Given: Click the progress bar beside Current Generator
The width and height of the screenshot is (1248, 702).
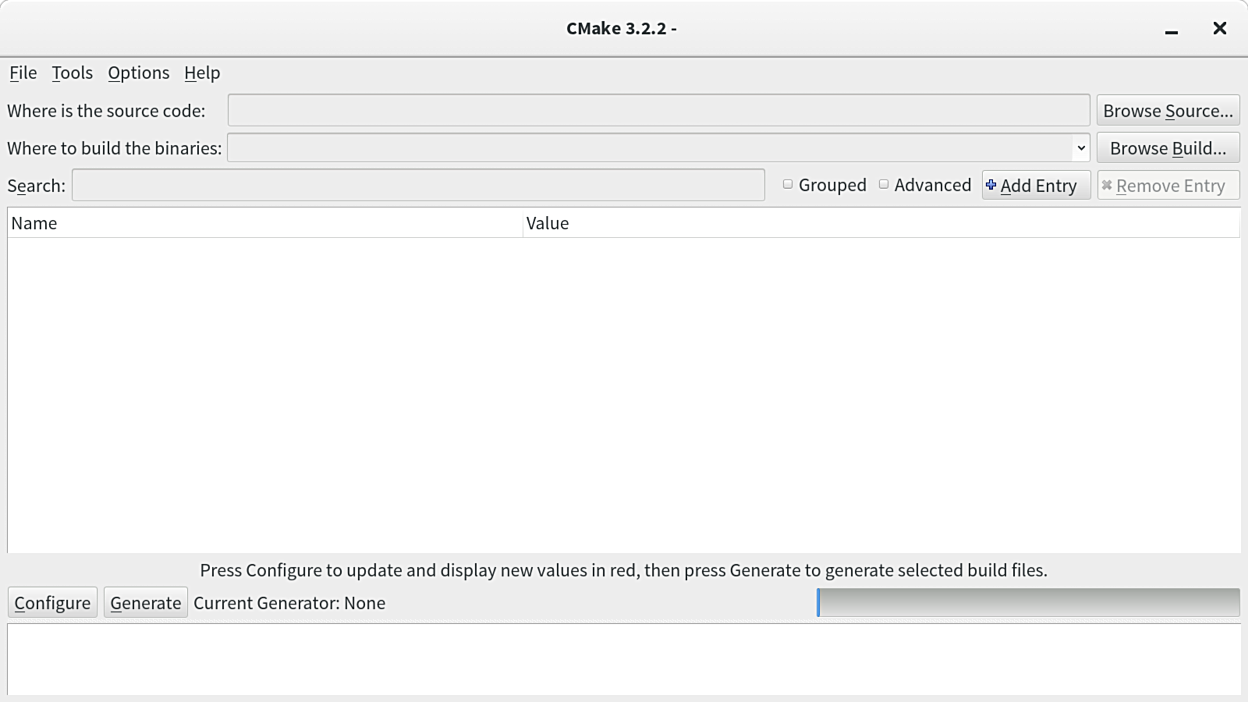Looking at the screenshot, I should pos(1028,602).
